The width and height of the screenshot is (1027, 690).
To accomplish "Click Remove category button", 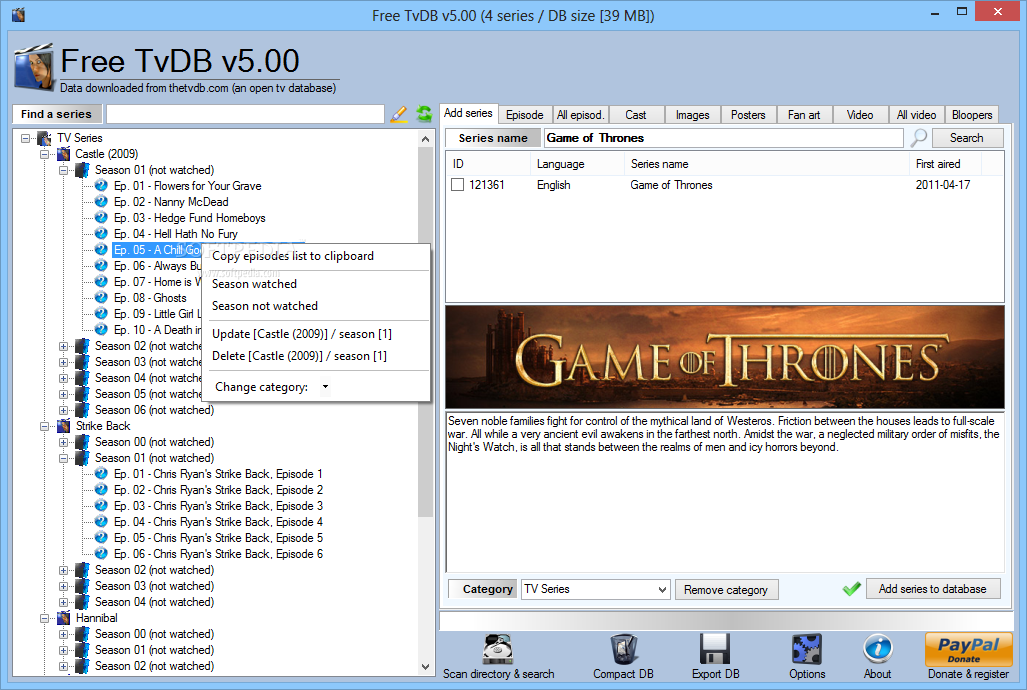I will click(x=726, y=590).
